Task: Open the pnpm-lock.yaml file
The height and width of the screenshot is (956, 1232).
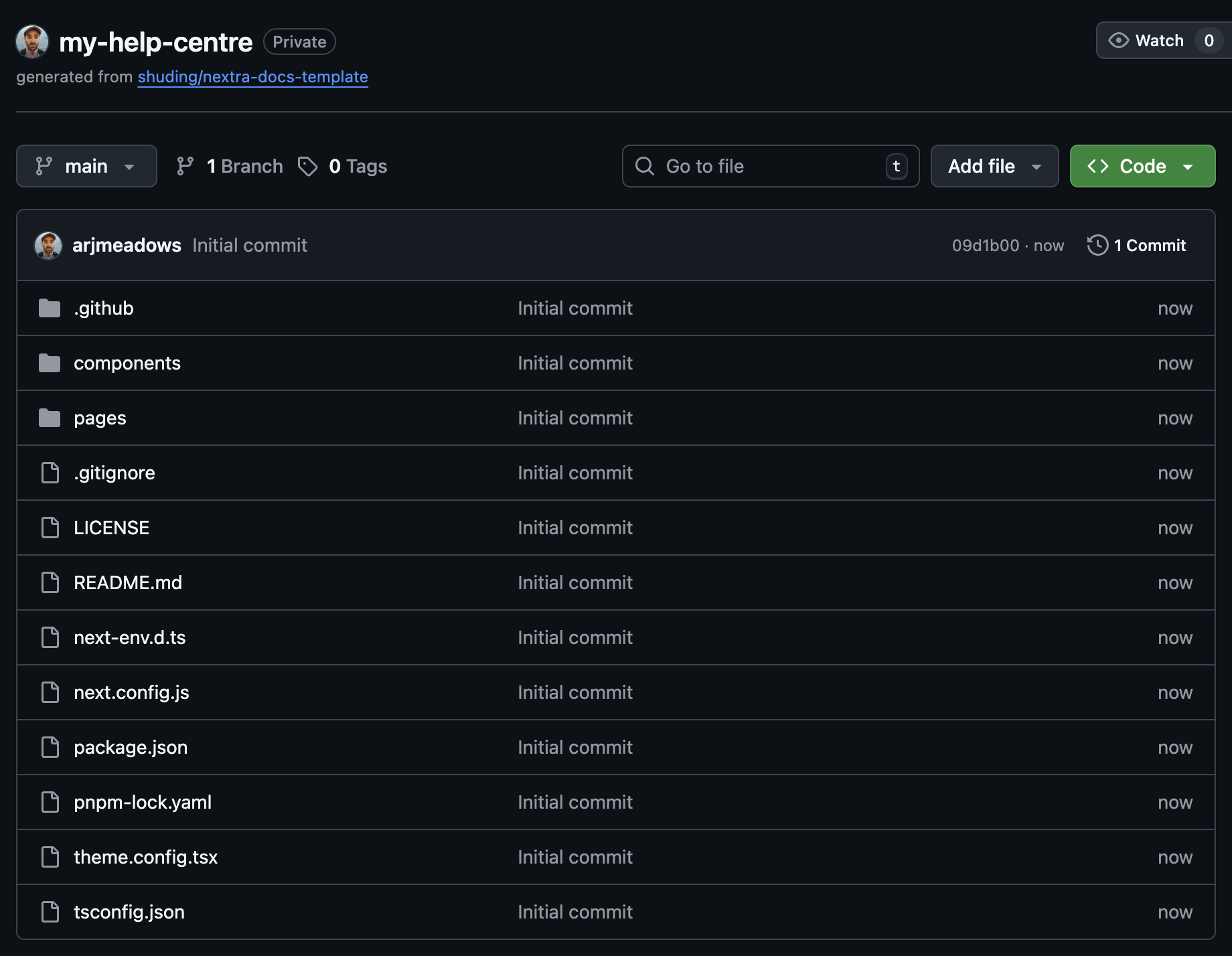Action: pos(143,802)
